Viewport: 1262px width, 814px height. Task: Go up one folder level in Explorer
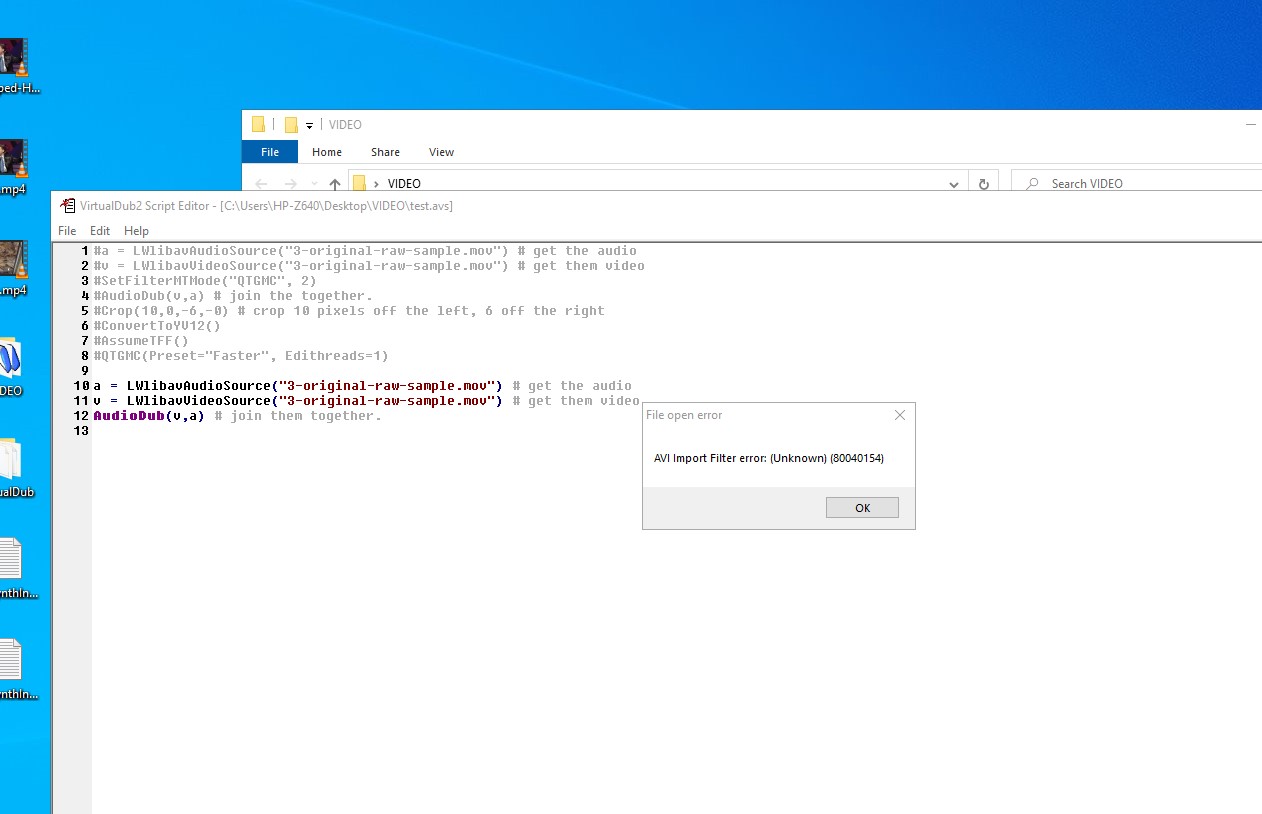coord(335,184)
